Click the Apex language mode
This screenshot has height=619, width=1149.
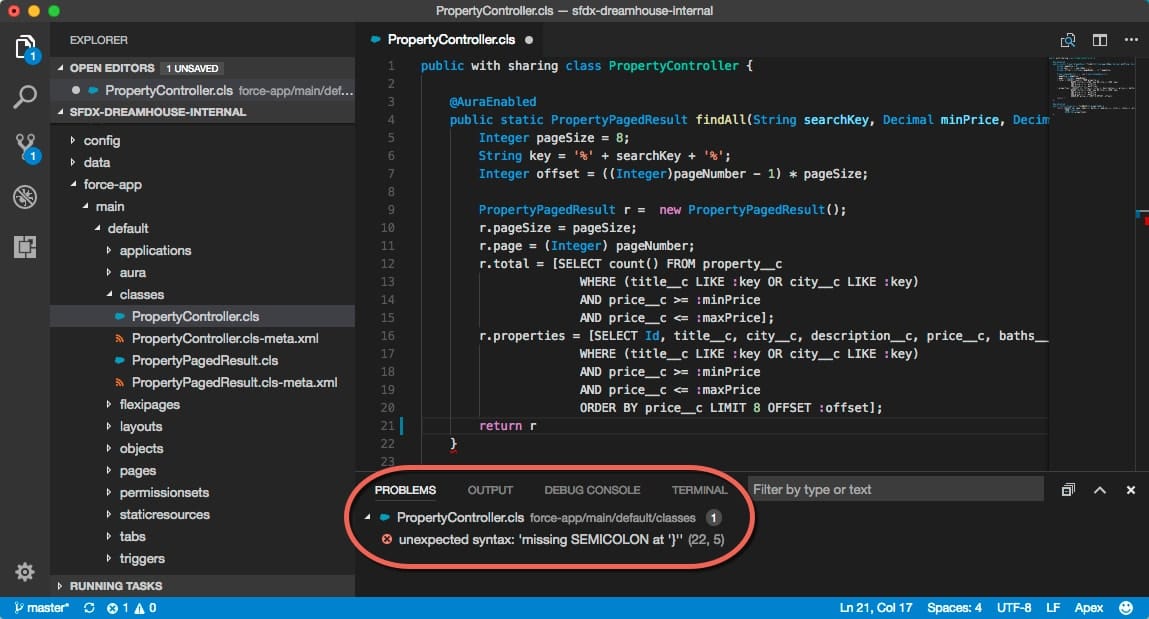tap(1088, 608)
